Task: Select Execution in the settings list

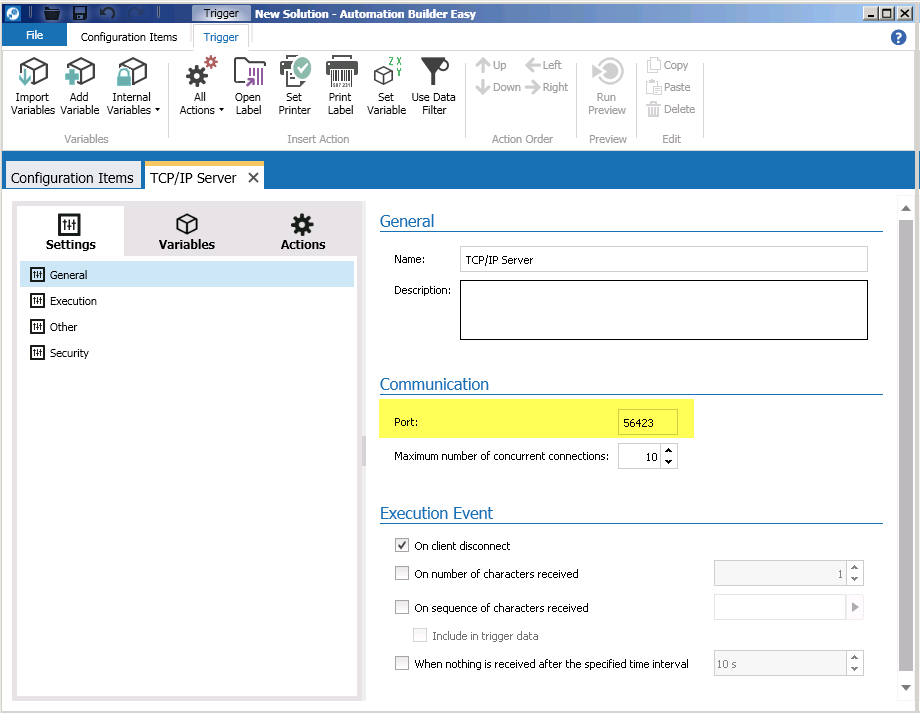Action: pos(73,301)
